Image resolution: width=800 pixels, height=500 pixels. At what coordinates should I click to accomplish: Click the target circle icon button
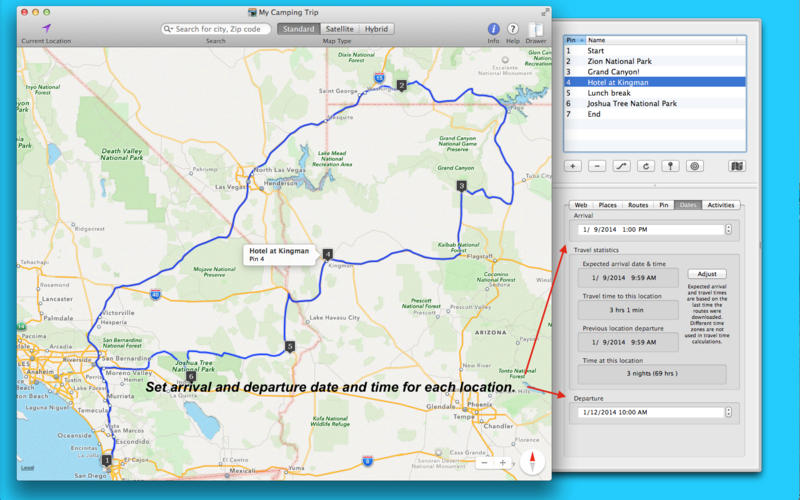tap(694, 166)
